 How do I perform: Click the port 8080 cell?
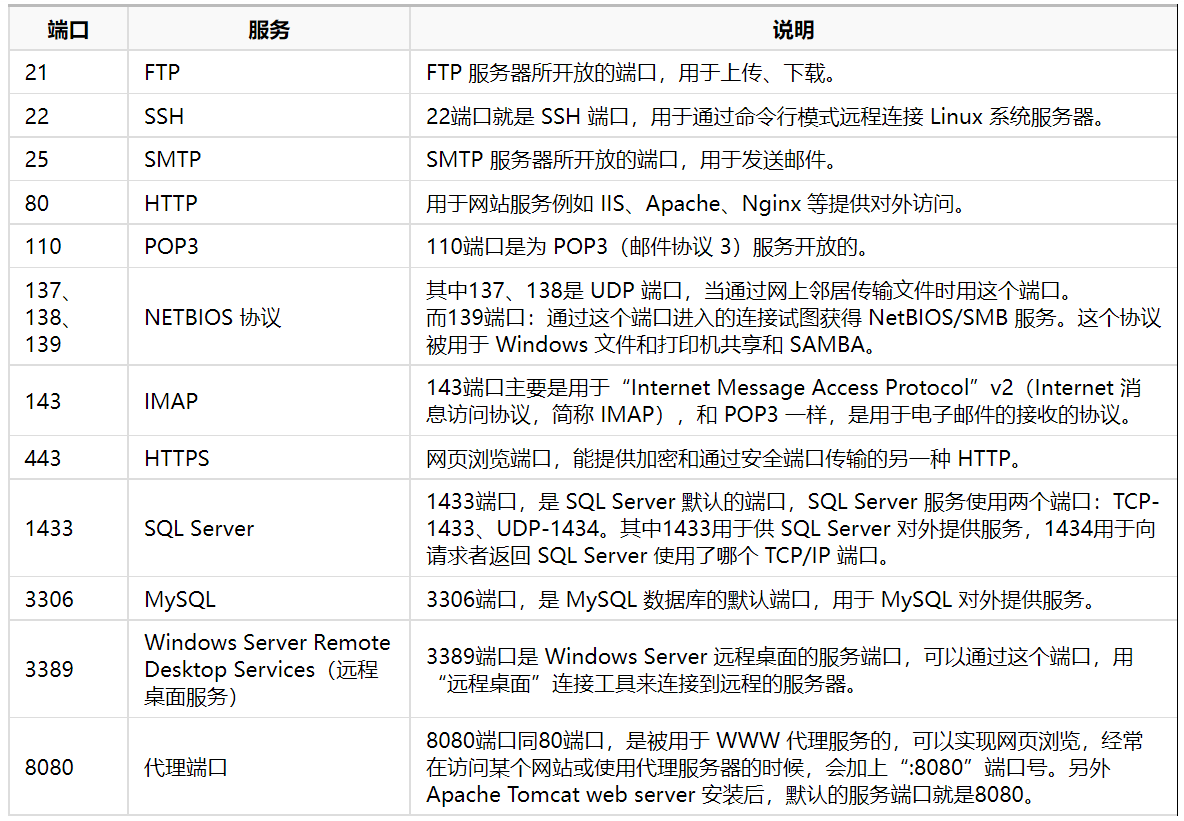(49, 767)
